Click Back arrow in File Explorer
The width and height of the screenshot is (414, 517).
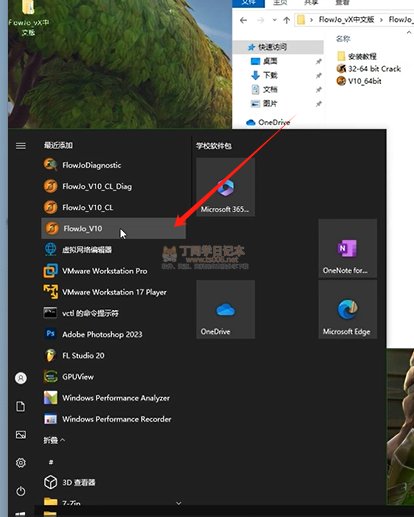(x=244, y=20)
